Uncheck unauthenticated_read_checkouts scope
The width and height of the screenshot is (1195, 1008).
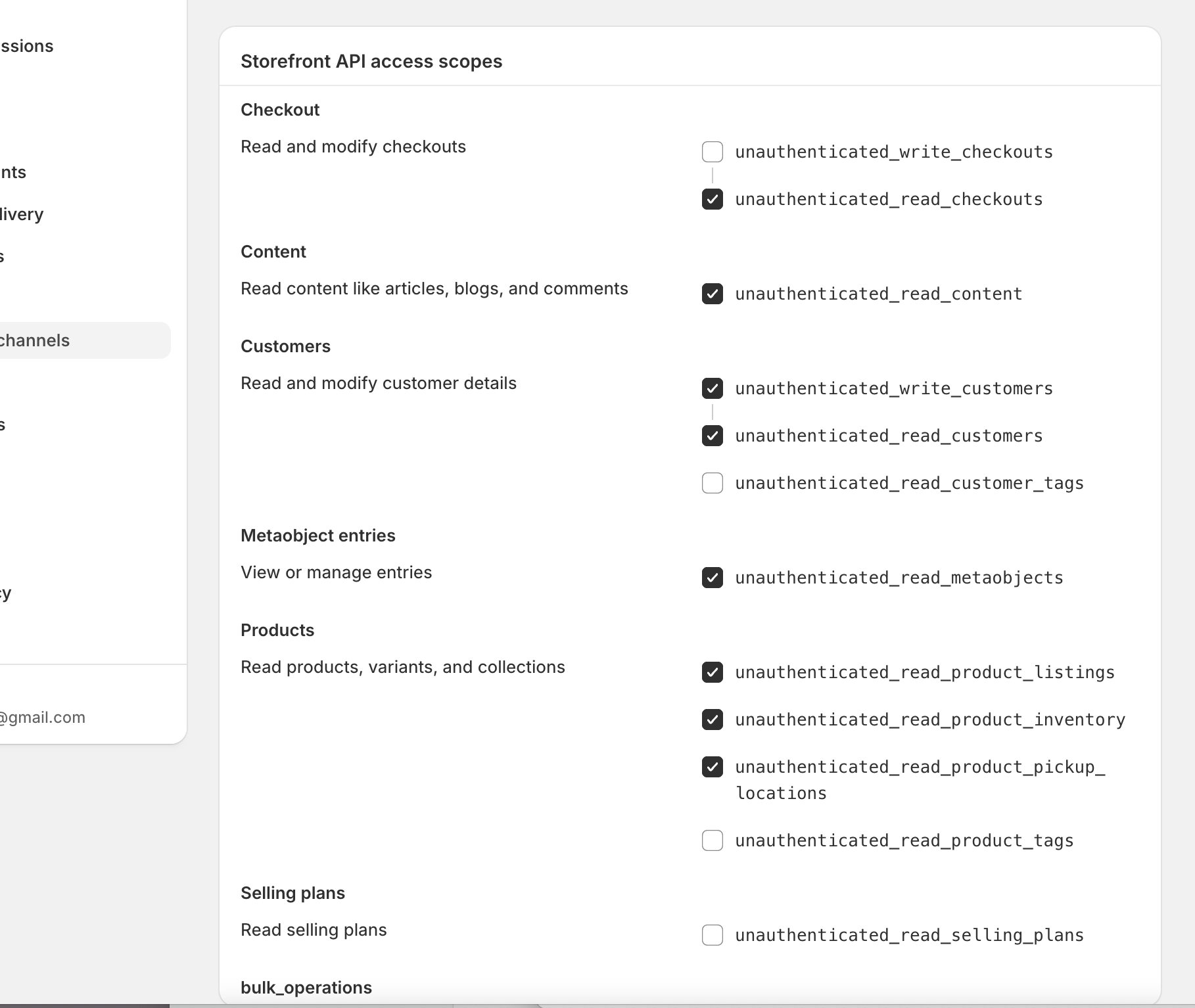[713, 199]
